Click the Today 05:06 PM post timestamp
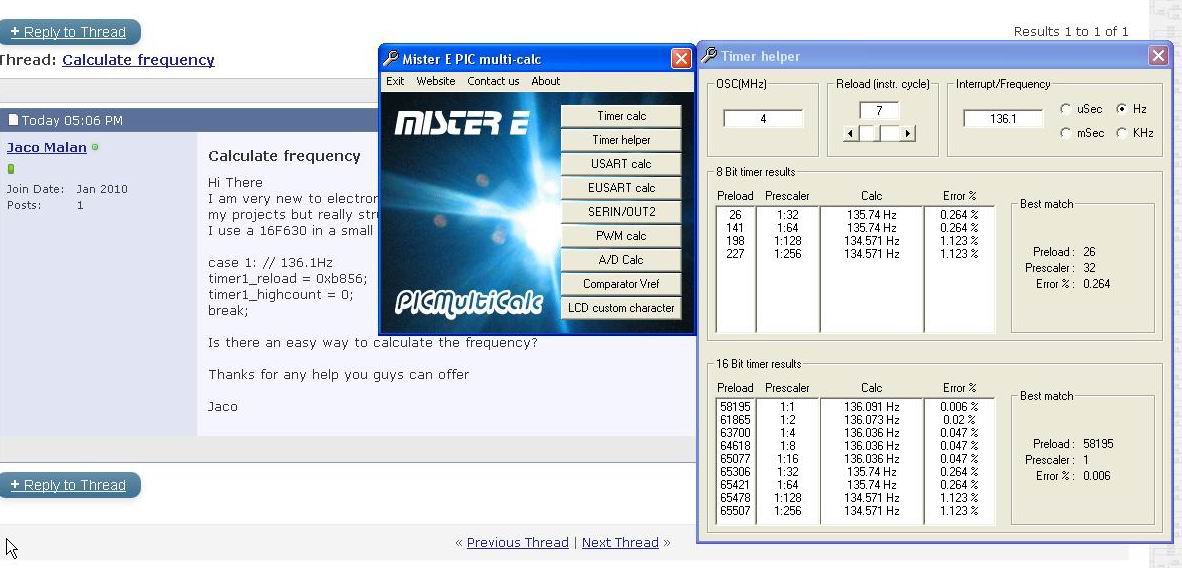This screenshot has width=1182, height=568. click(72, 120)
